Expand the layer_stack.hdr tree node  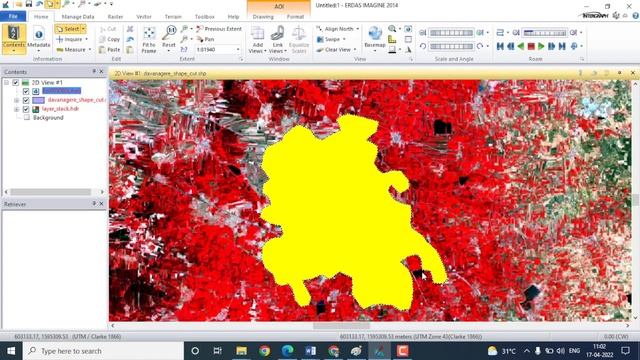pyautogui.click(x=17, y=109)
